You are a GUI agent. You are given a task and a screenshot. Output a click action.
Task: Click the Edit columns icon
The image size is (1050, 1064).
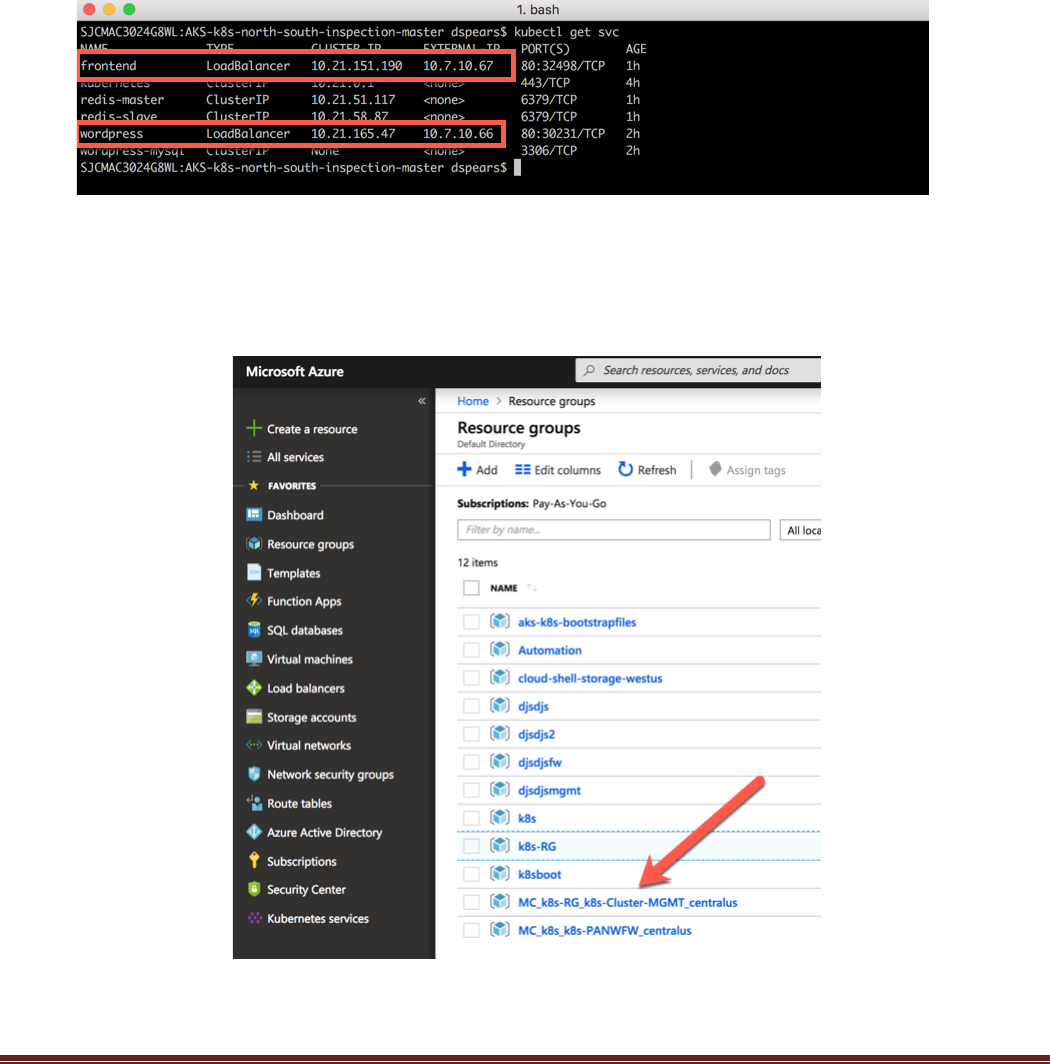click(x=523, y=470)
